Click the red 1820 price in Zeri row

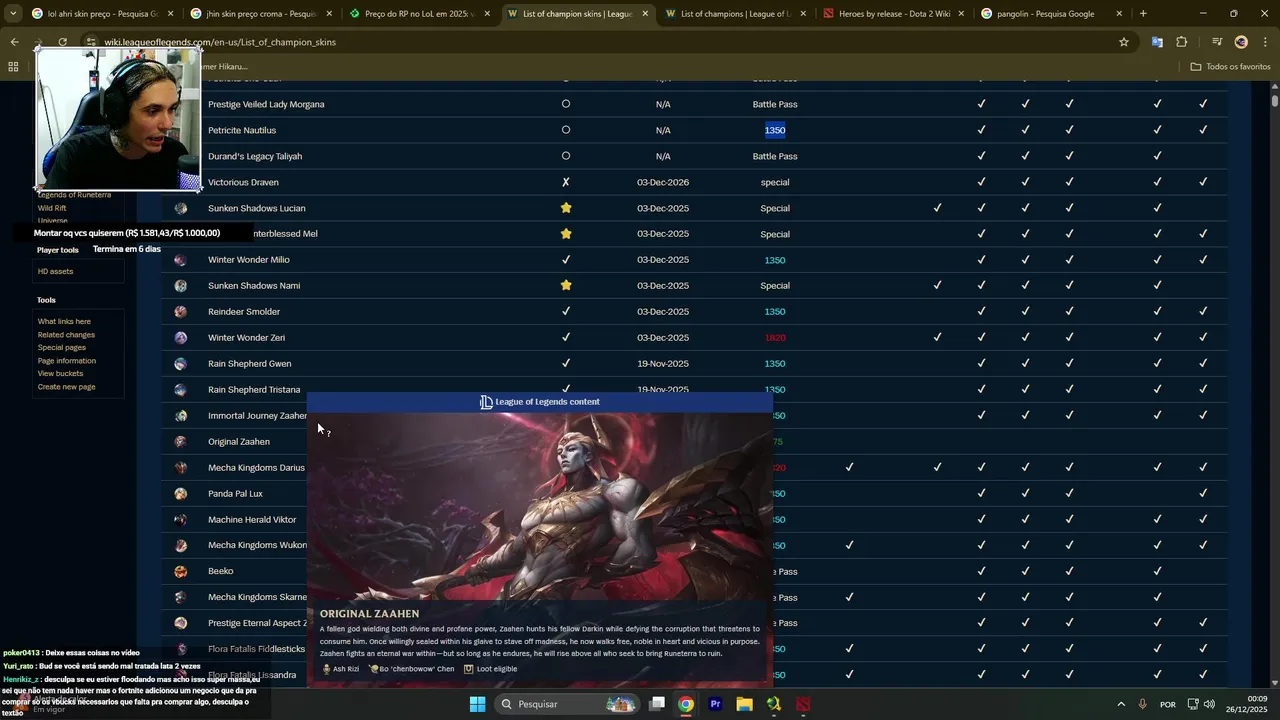[775, 338]
